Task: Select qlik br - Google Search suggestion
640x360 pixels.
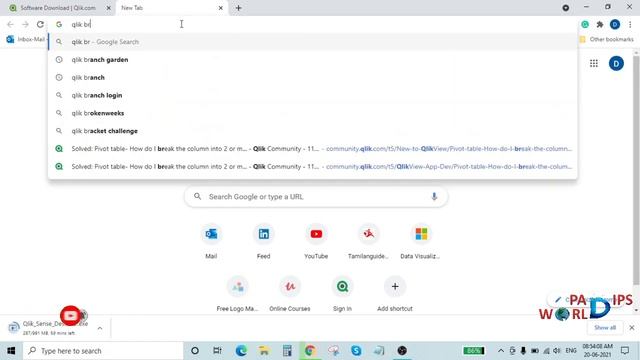Action: (313, 42)
